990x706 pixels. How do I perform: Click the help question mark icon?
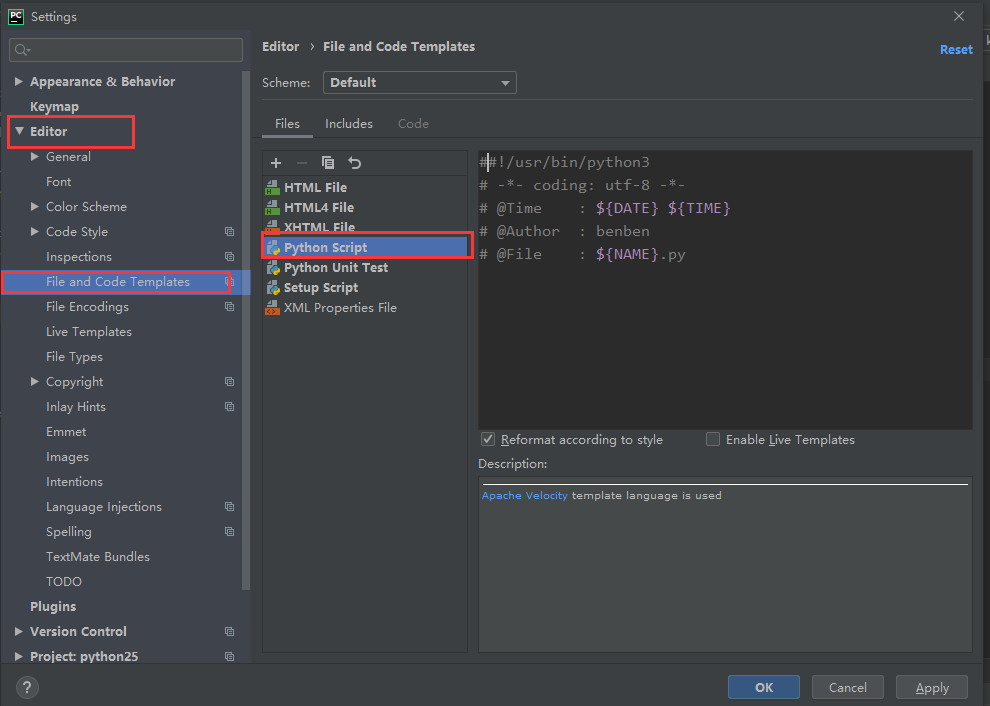(27, 687)
